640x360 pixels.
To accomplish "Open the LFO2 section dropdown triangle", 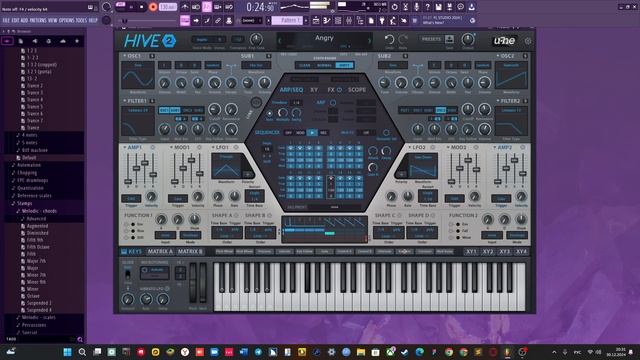I will coord(410,147).
